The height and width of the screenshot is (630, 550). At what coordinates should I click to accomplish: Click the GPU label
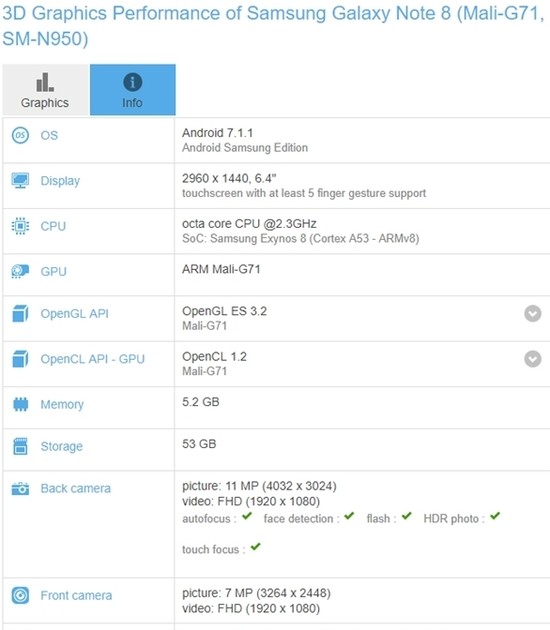pos(53,272)
